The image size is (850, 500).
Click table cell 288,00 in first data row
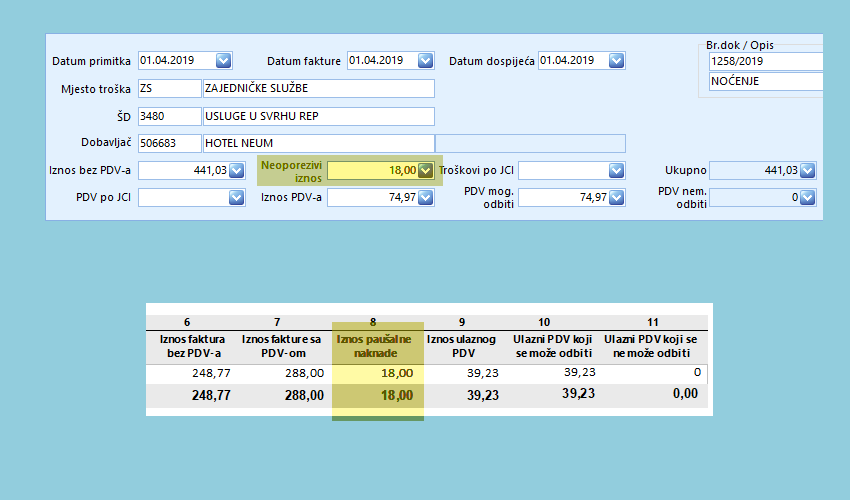(305, 373)
